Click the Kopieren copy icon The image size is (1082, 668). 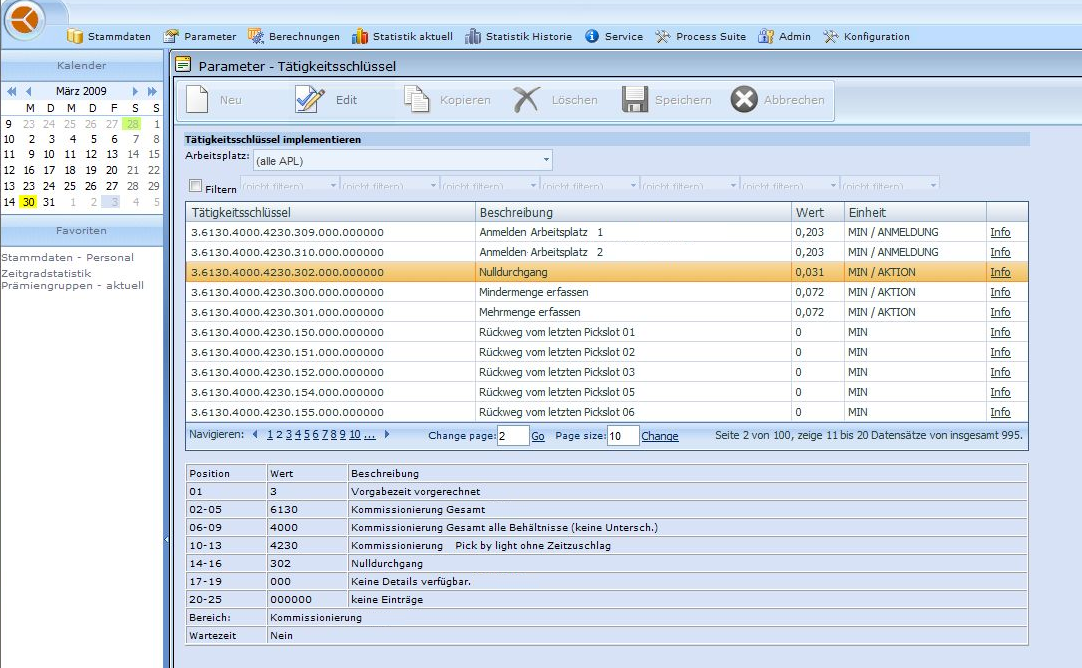(x=416, y=100)
